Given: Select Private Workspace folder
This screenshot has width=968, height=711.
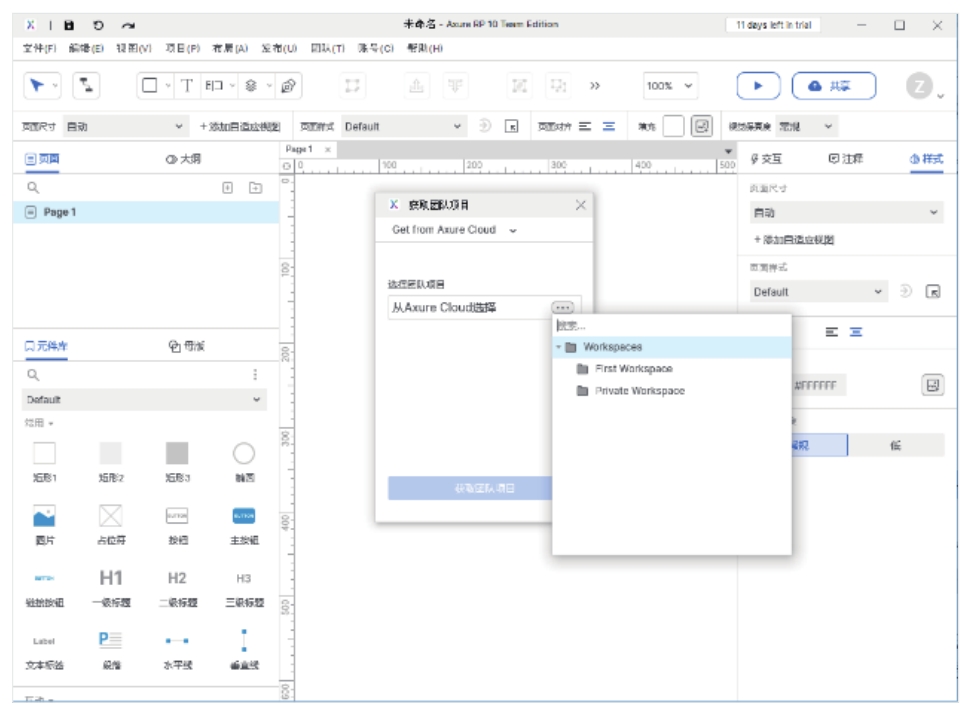Looking at the screenshot, I should click(639, 391).
